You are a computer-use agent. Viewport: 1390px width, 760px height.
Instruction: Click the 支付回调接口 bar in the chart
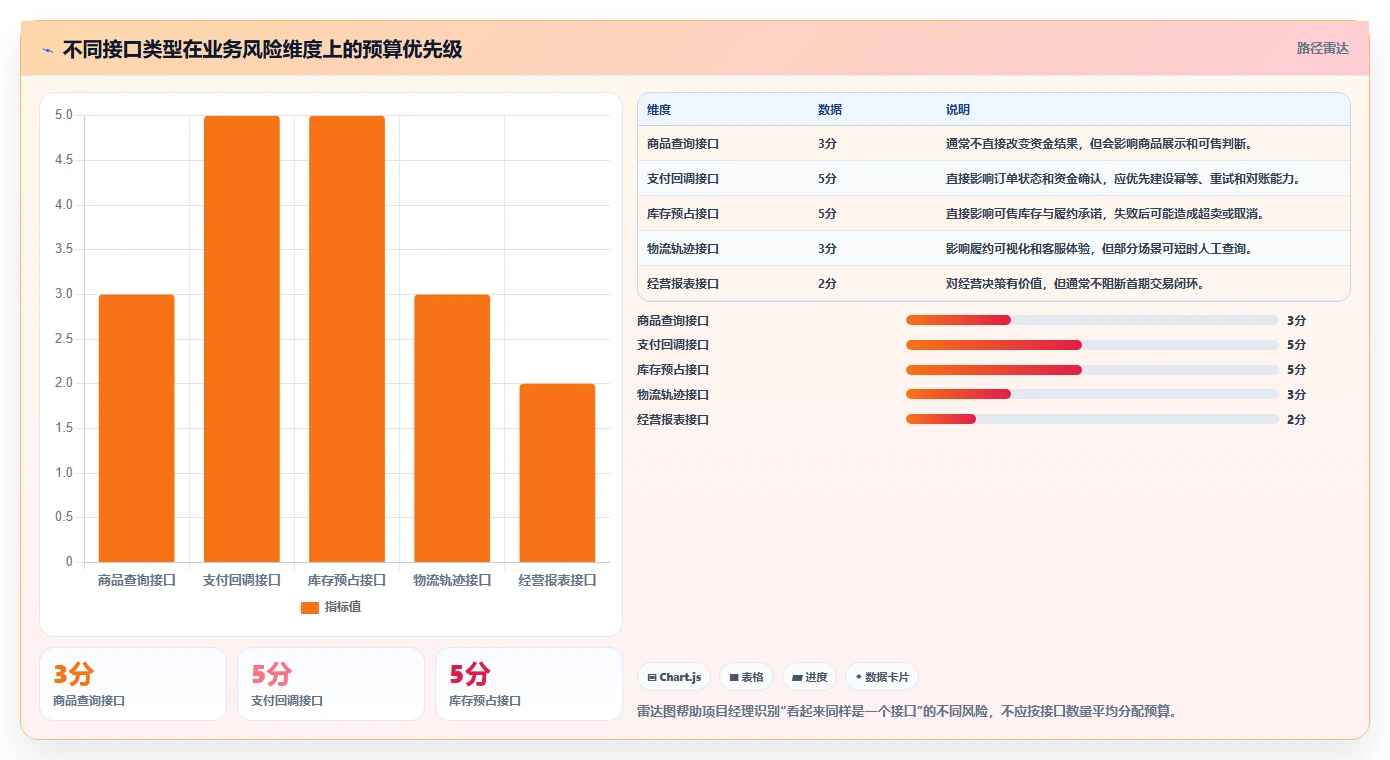pos(242,339)
